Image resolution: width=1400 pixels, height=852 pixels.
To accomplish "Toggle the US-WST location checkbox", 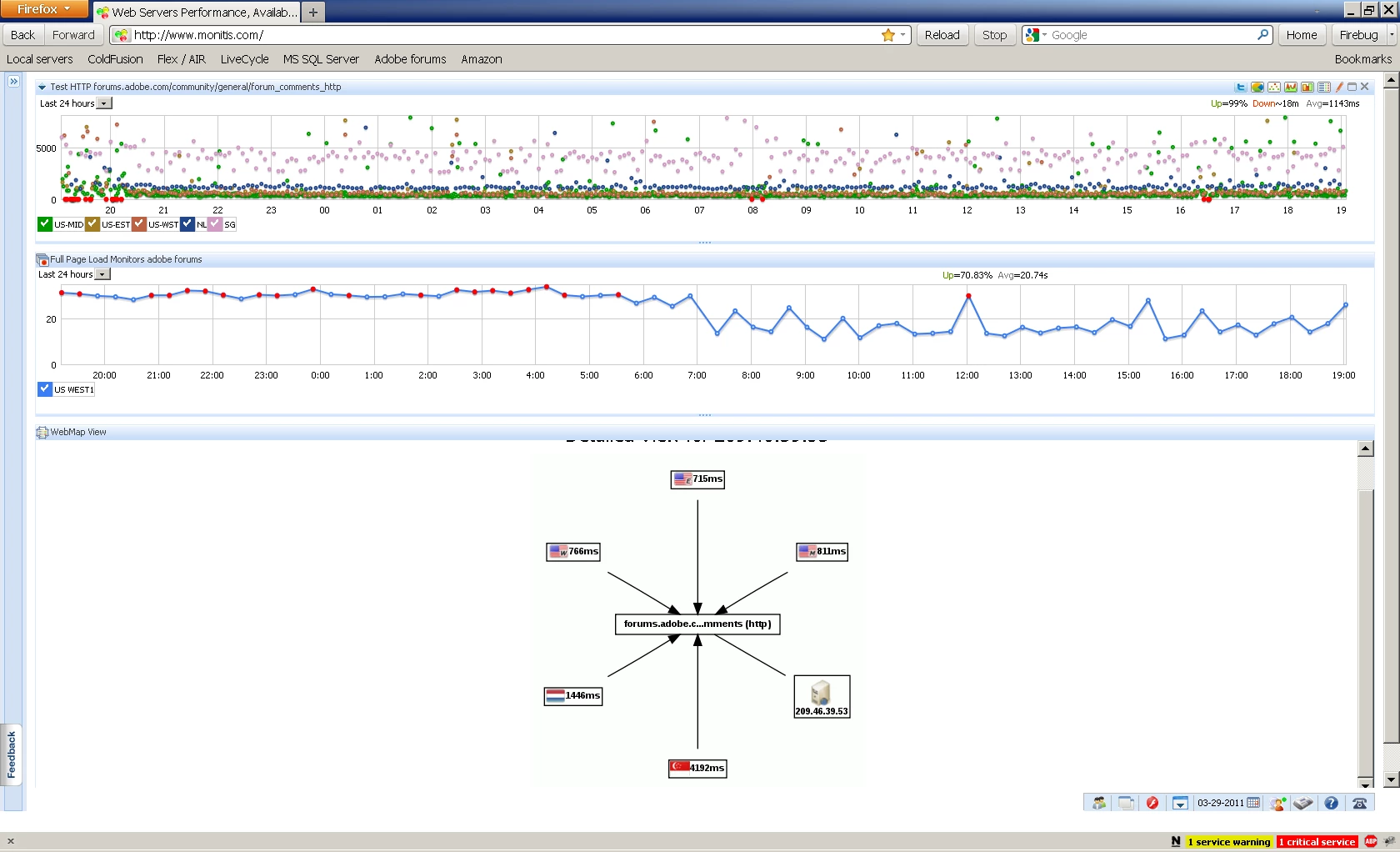I will point(139,223).
